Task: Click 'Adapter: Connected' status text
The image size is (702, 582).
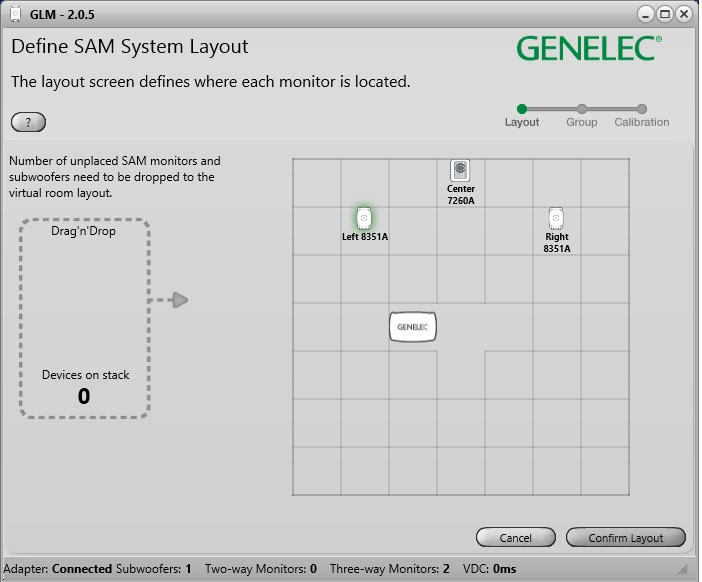Action: click(57, 569)
